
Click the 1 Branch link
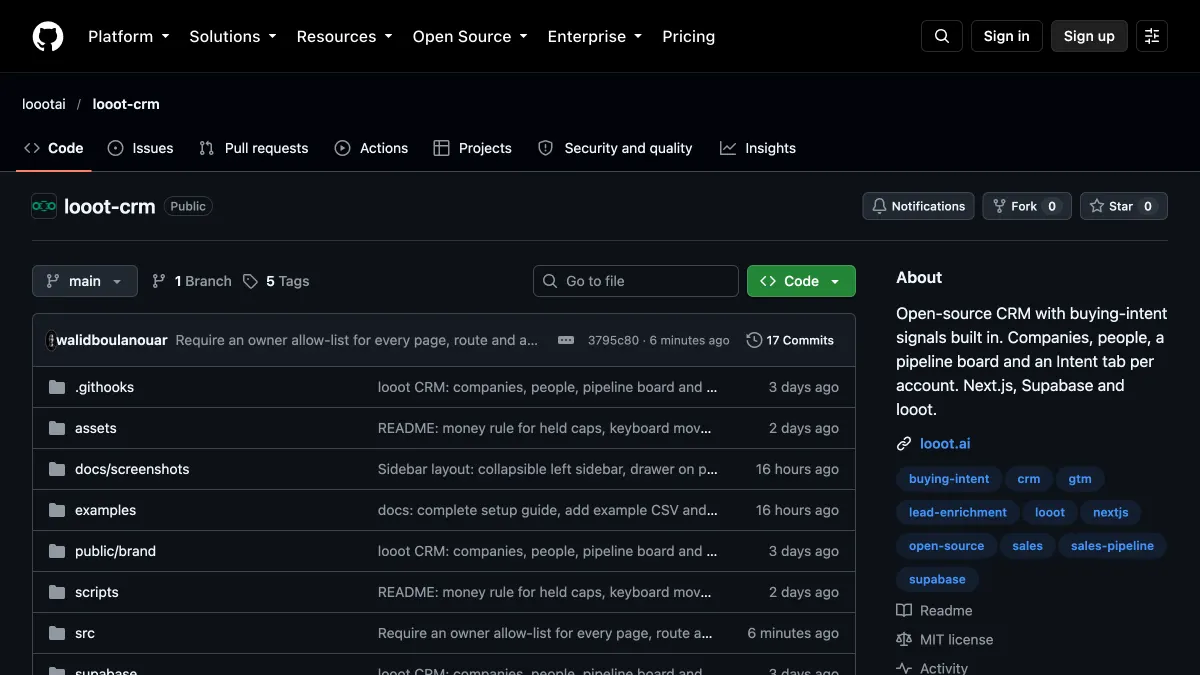191,281
